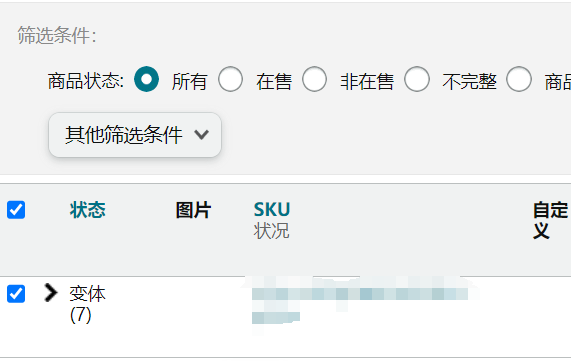Click the 变体 (7) status text
The width and height of the screenshot is (571, 361).
pos(87,304)
